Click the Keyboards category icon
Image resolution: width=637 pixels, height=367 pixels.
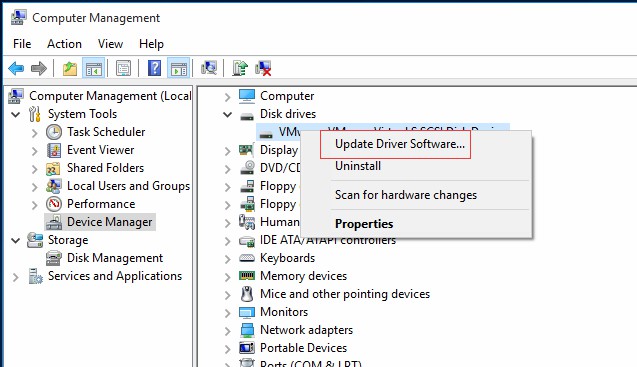[x=247, y=258]
